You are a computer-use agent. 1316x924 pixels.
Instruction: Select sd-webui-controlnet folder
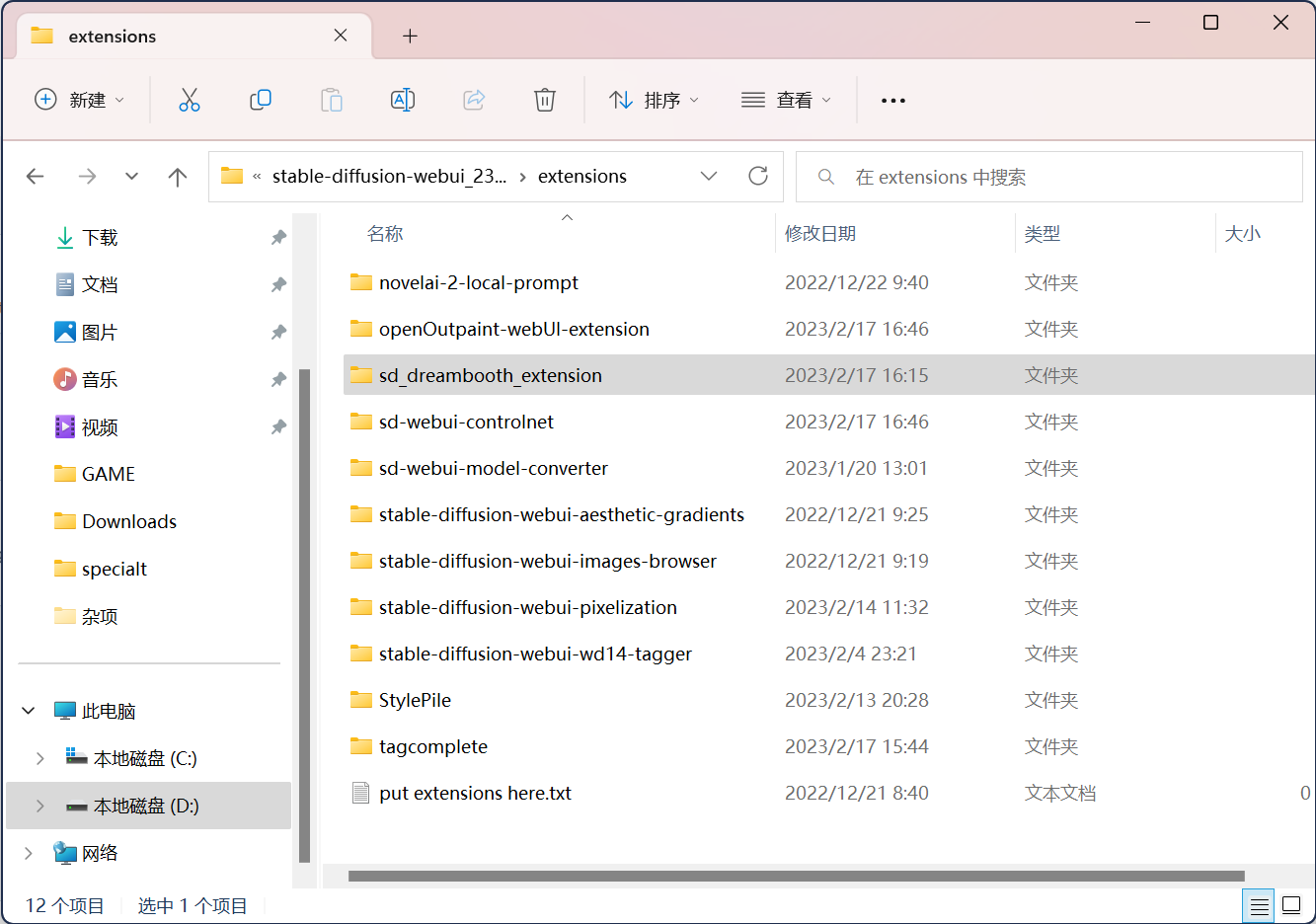point(466,422)
